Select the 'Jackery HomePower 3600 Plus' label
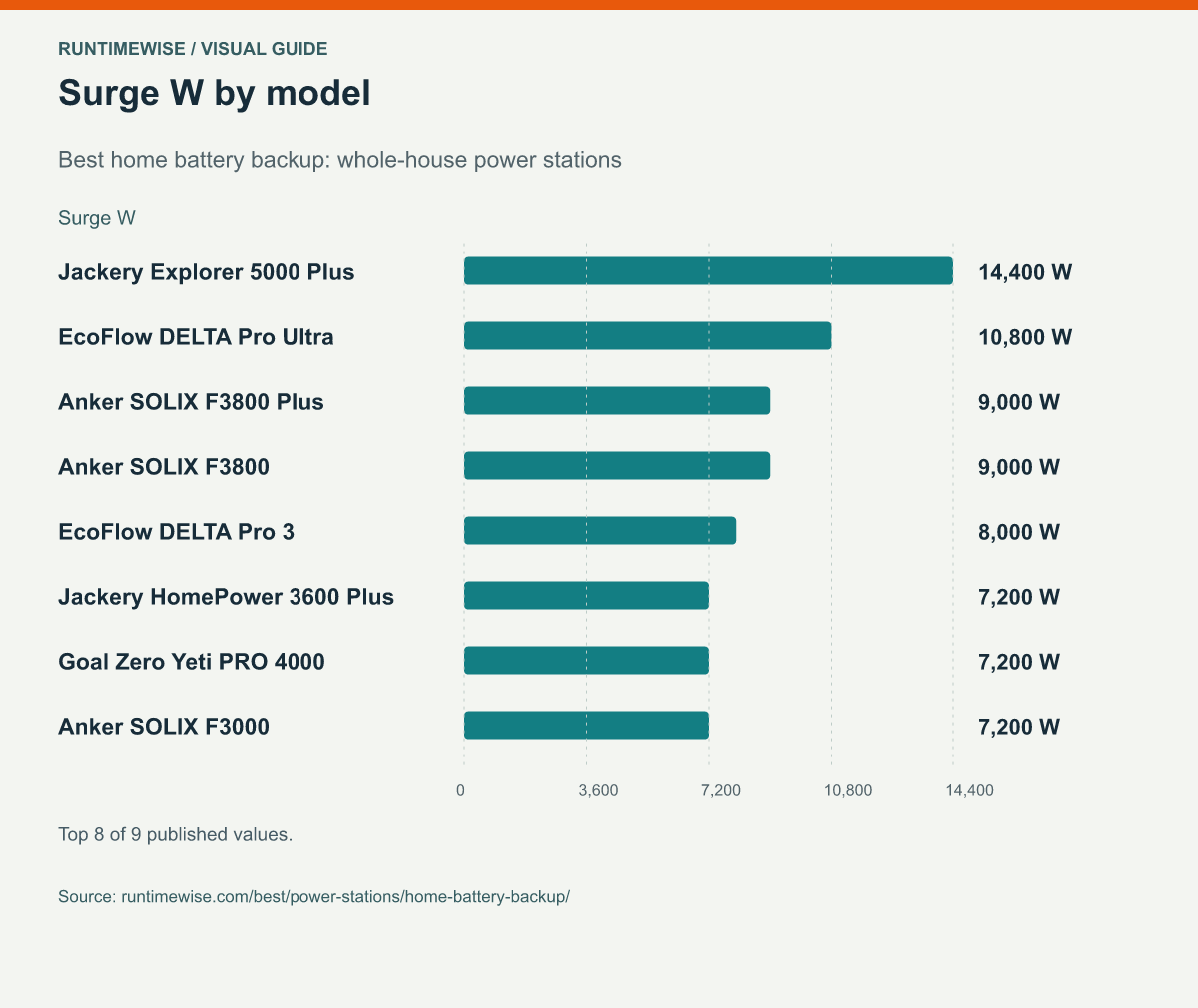The width and height of the screenshot is (1198, 1008). tap(226, 597)
